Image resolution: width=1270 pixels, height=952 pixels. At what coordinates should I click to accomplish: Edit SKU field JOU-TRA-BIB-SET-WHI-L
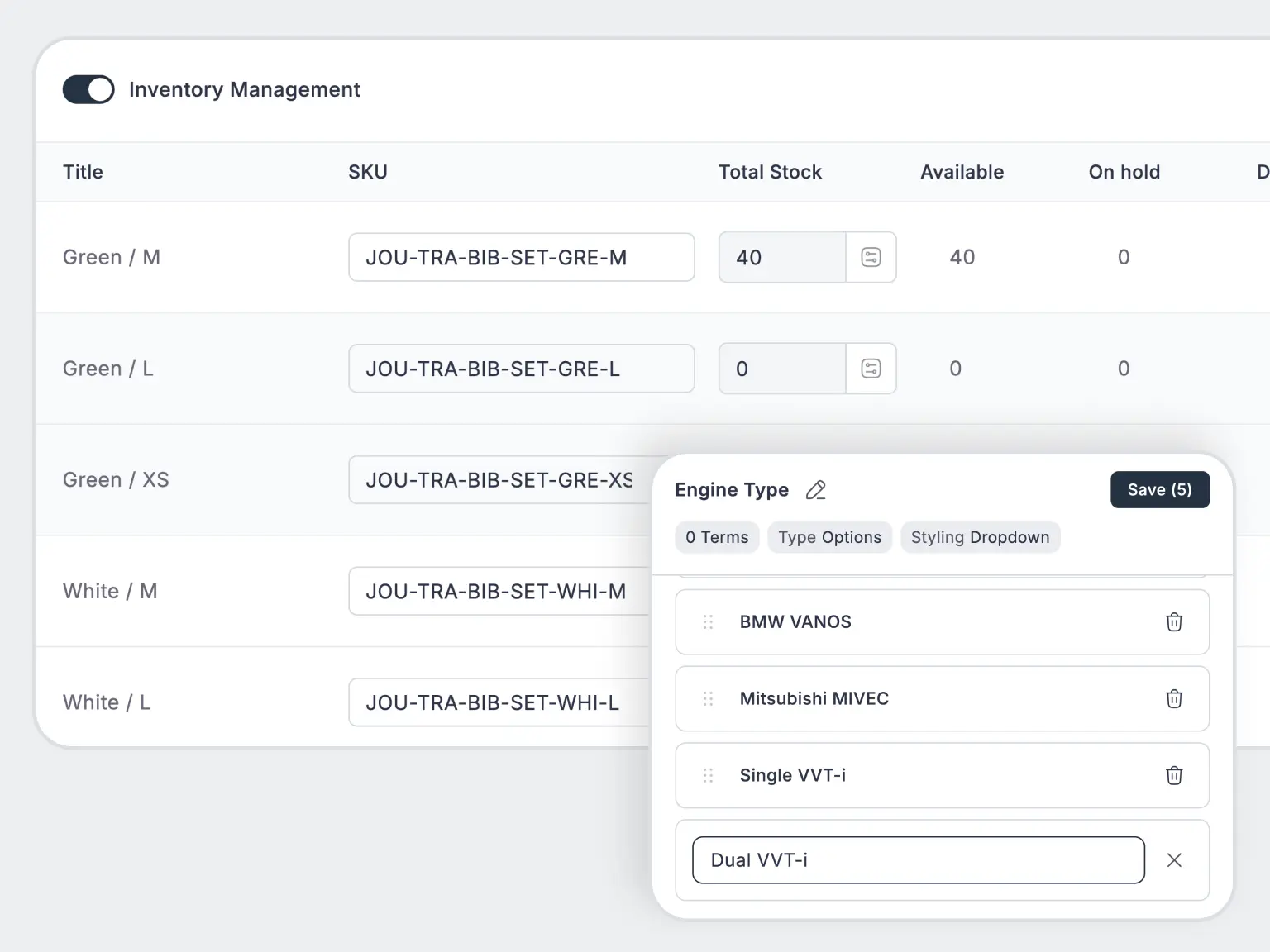point(501,702)
